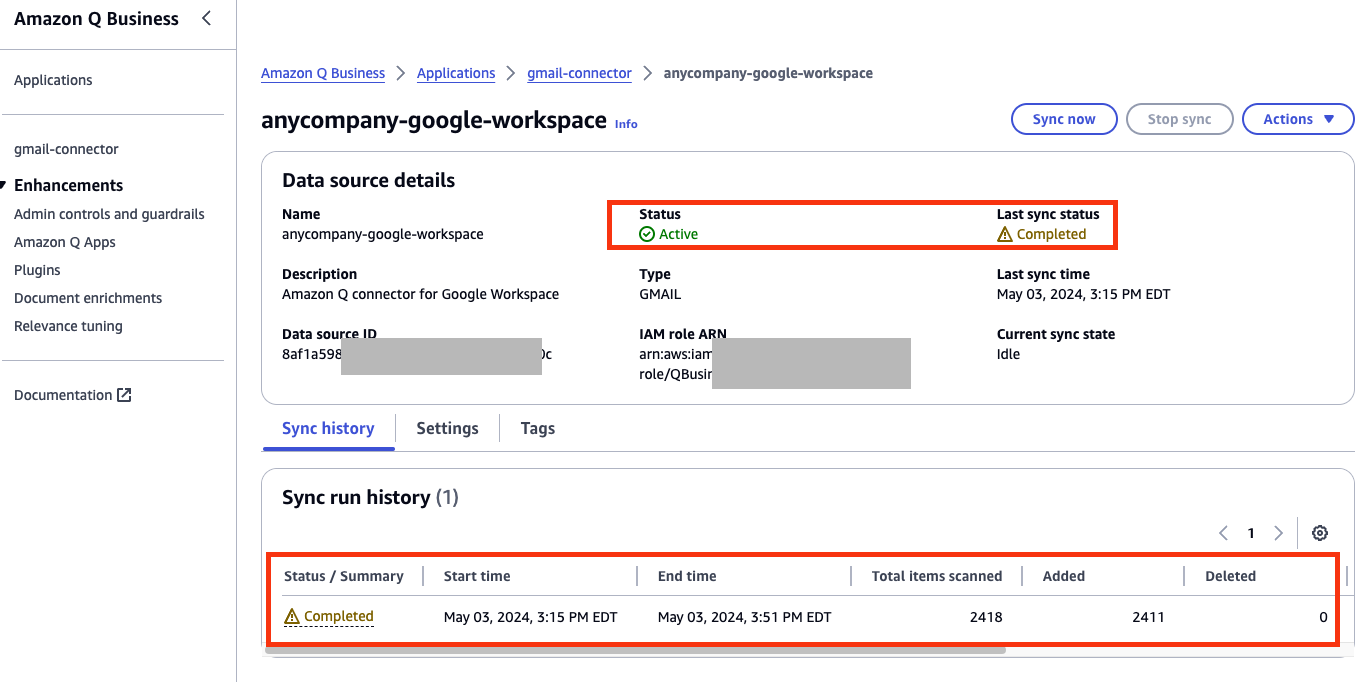The image size is (1363, 682).
Task: Sort by Deleted column header
Action: point(1230,576)
